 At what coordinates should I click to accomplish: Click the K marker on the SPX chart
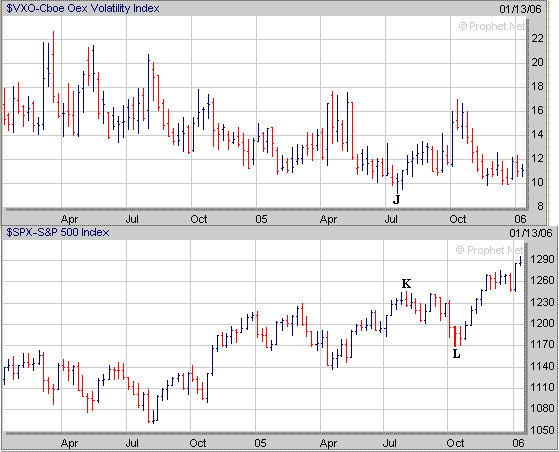click(406, 284)
